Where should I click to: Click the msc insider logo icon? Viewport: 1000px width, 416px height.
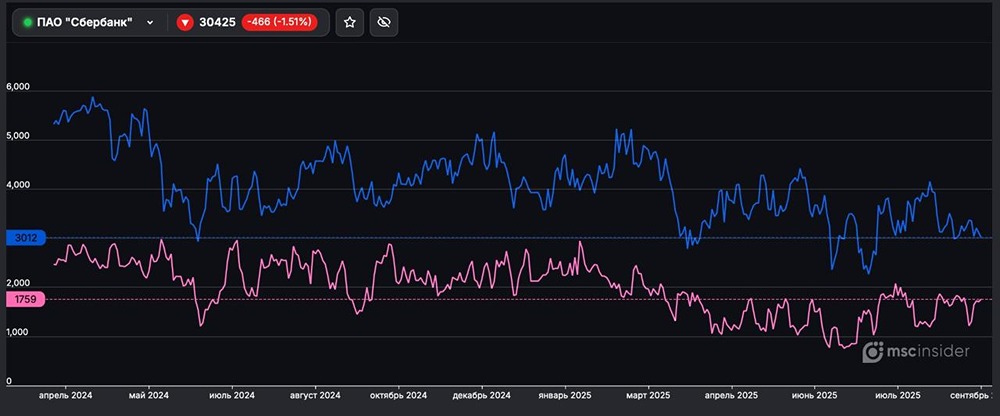pos(874,352)
